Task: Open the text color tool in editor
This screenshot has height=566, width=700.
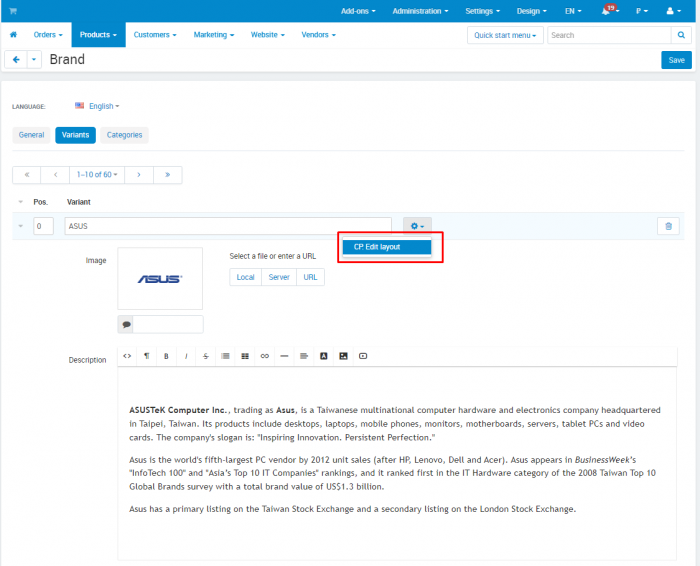Action: (324, 356)
